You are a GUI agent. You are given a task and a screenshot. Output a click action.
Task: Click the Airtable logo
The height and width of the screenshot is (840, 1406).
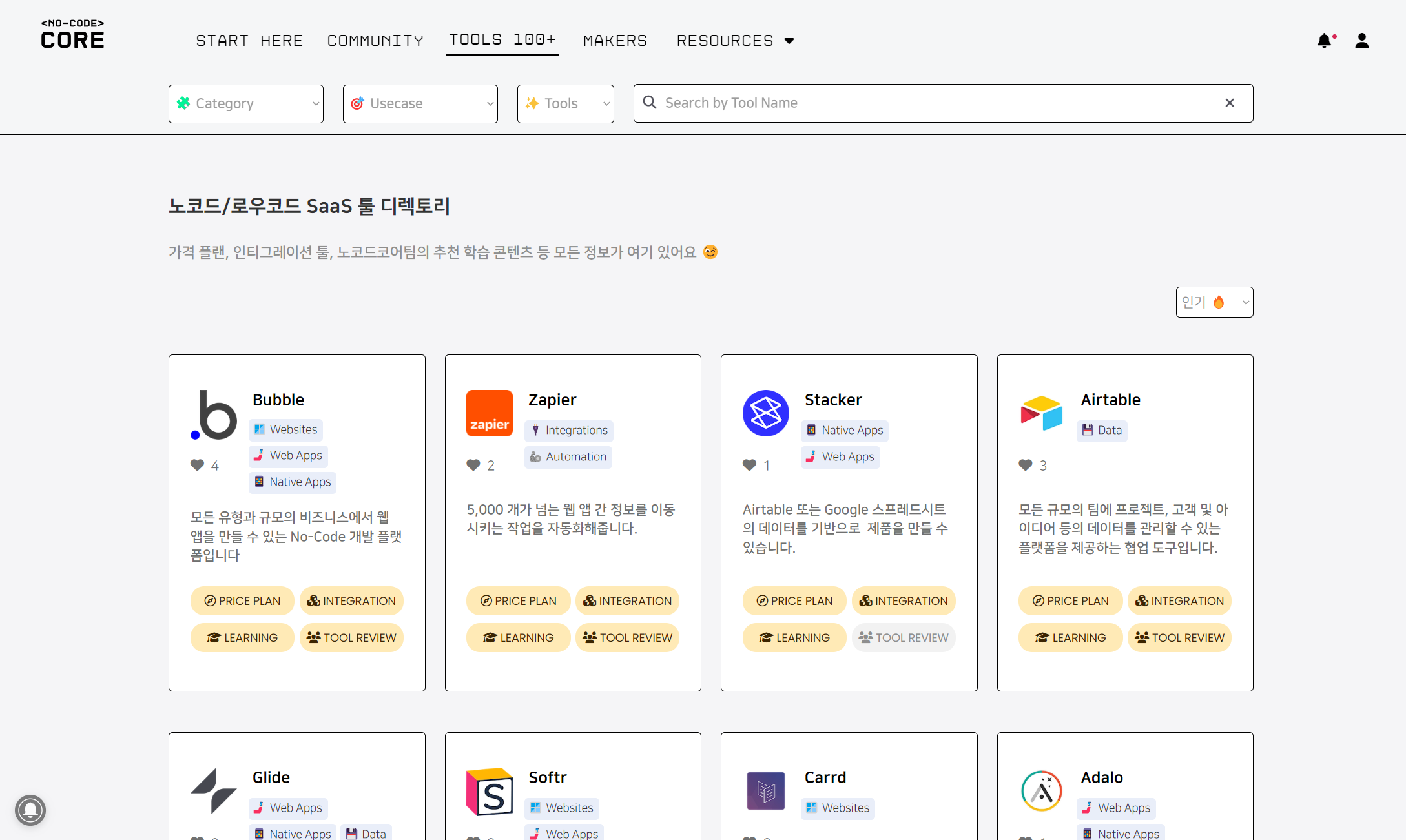coord(1041,413)
